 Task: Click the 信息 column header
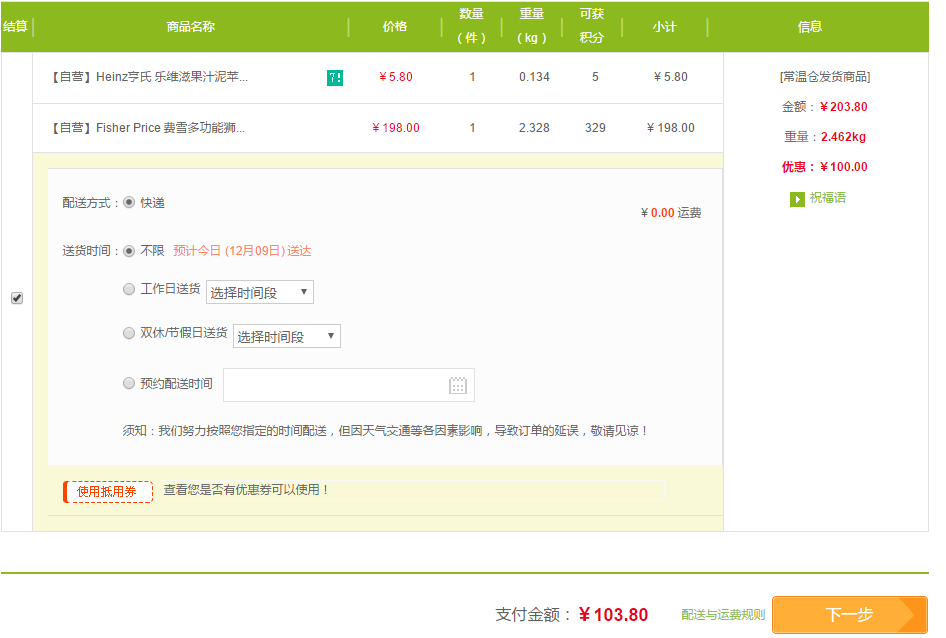(x=810, y=27)
